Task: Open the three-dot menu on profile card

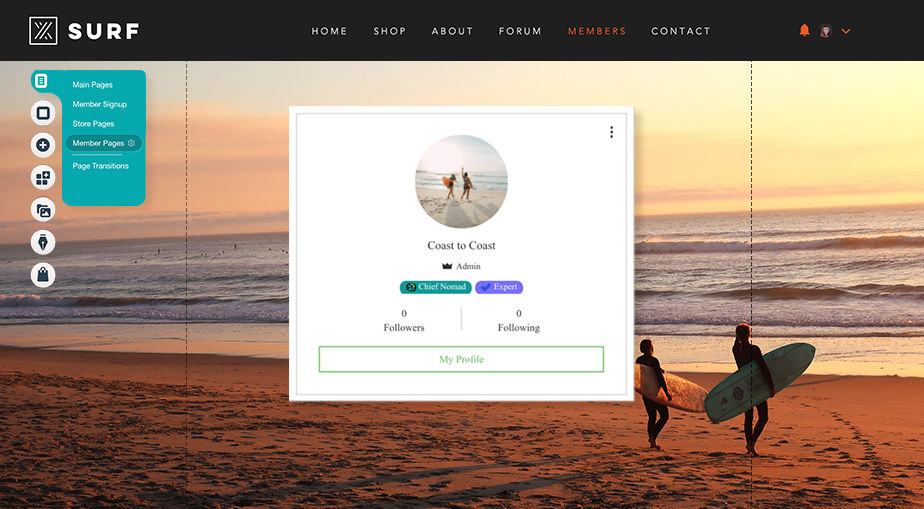Action: click(x=612, y=132)
